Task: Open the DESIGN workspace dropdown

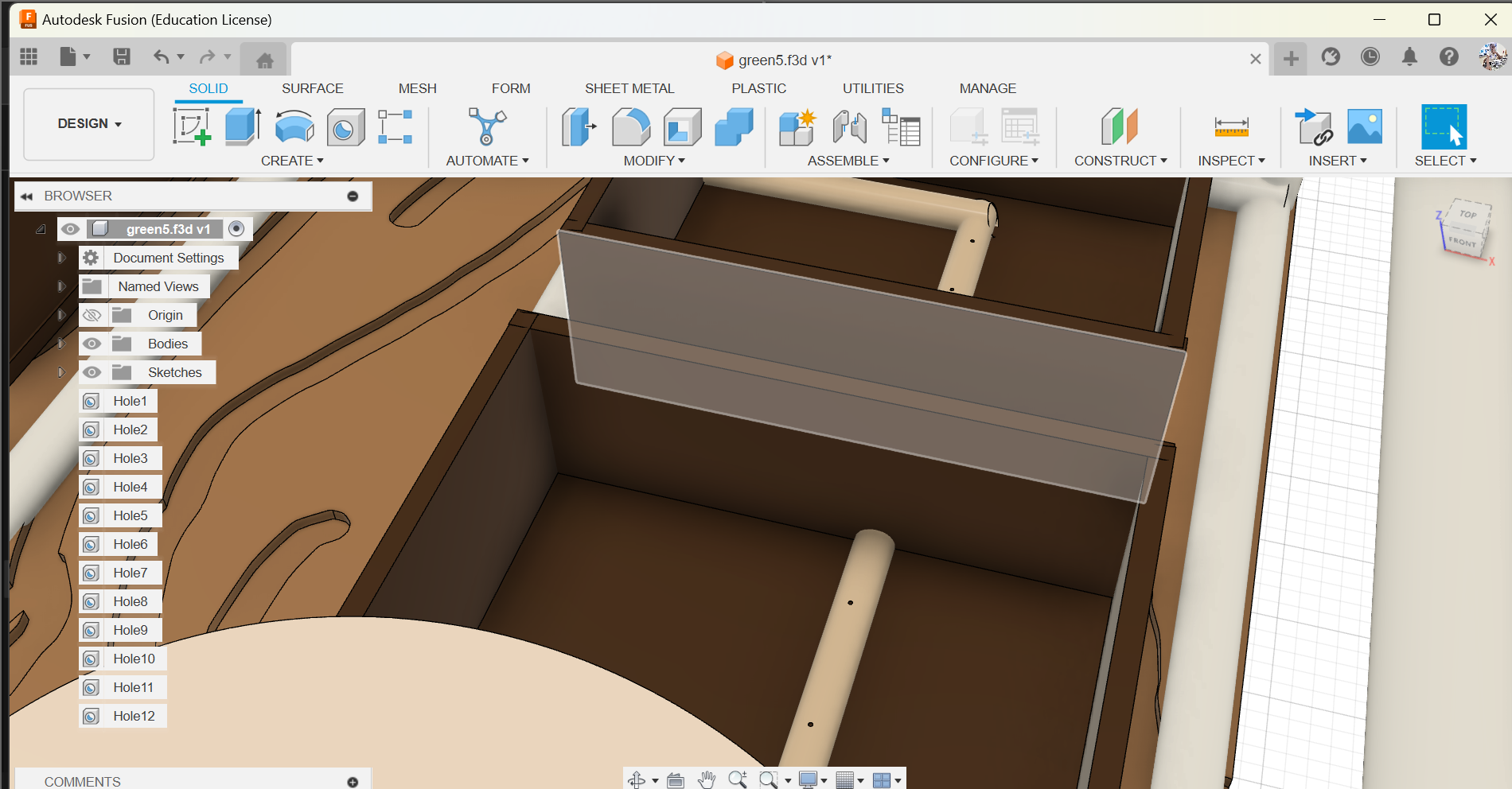Action: (89, 124)
